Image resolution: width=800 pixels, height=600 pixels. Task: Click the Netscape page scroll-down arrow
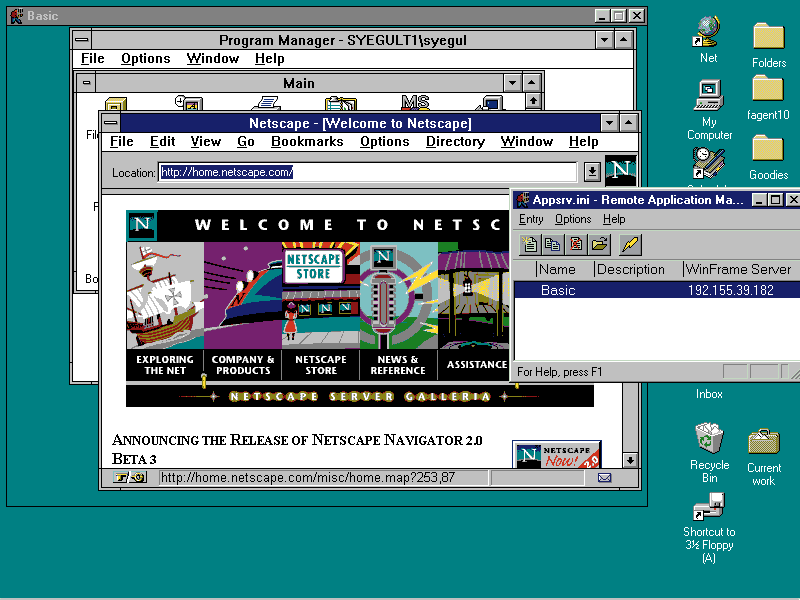click(x=630, y=460)
